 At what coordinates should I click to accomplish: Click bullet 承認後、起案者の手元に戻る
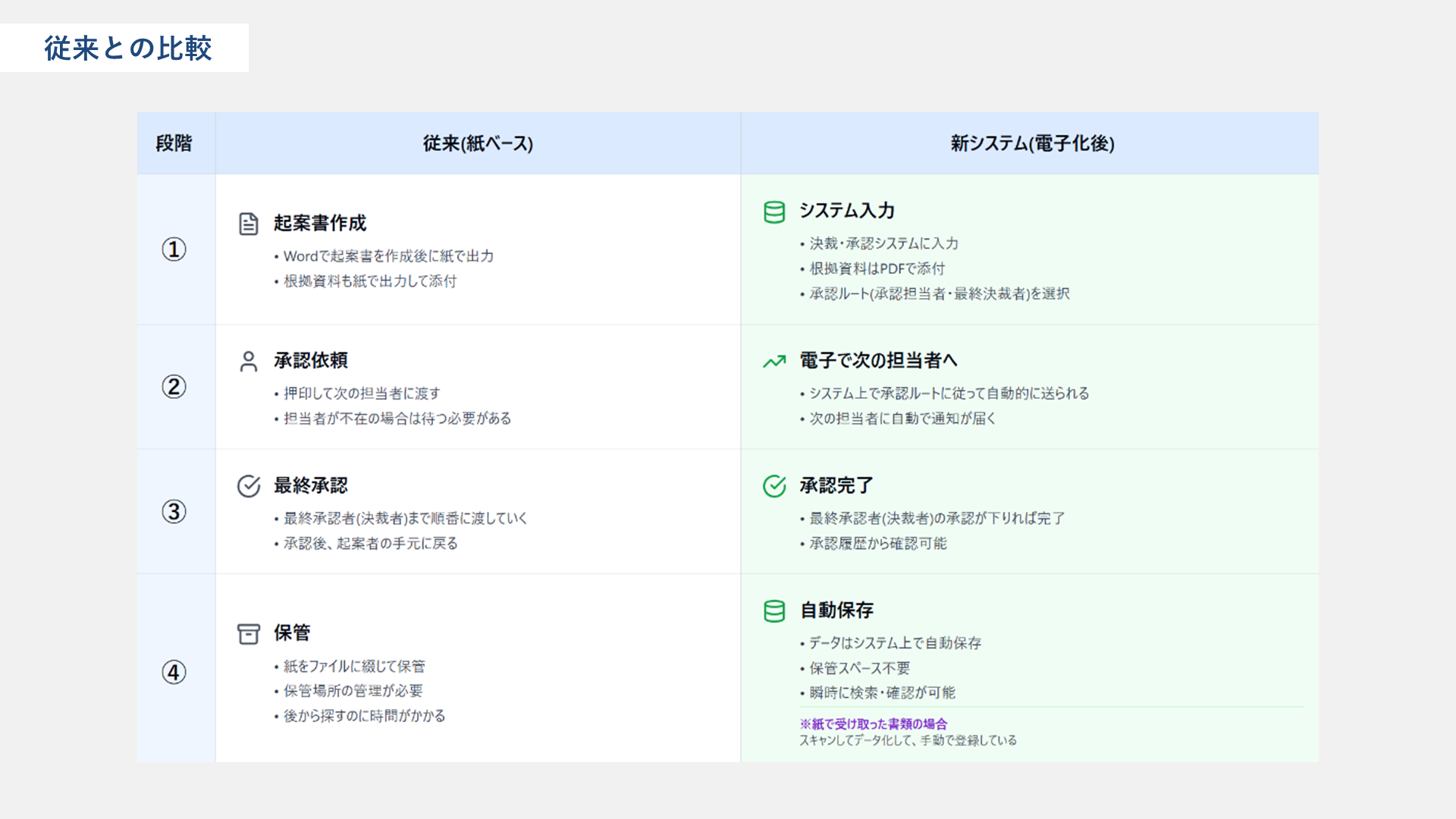click(366, 544)
